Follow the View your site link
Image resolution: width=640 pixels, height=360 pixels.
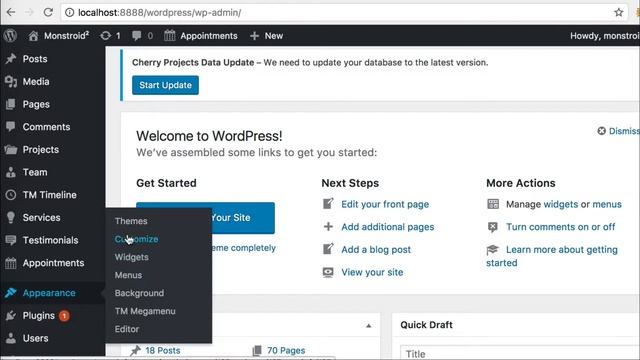(x=372, y=272)
